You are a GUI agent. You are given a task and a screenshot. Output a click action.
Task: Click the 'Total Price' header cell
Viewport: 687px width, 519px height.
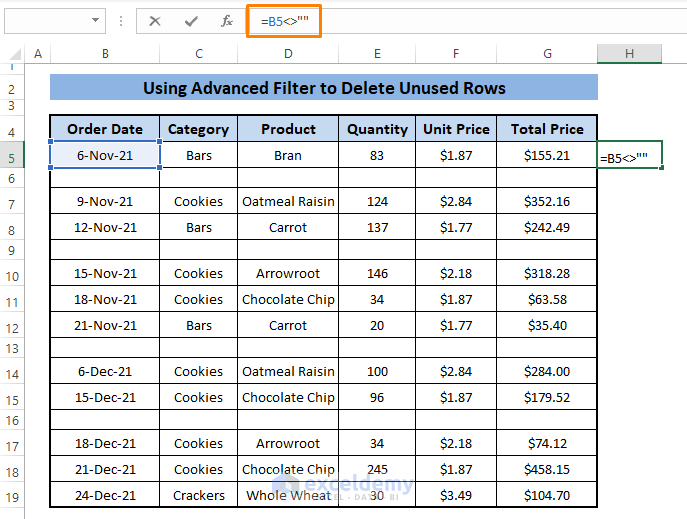tap(547, 129)
